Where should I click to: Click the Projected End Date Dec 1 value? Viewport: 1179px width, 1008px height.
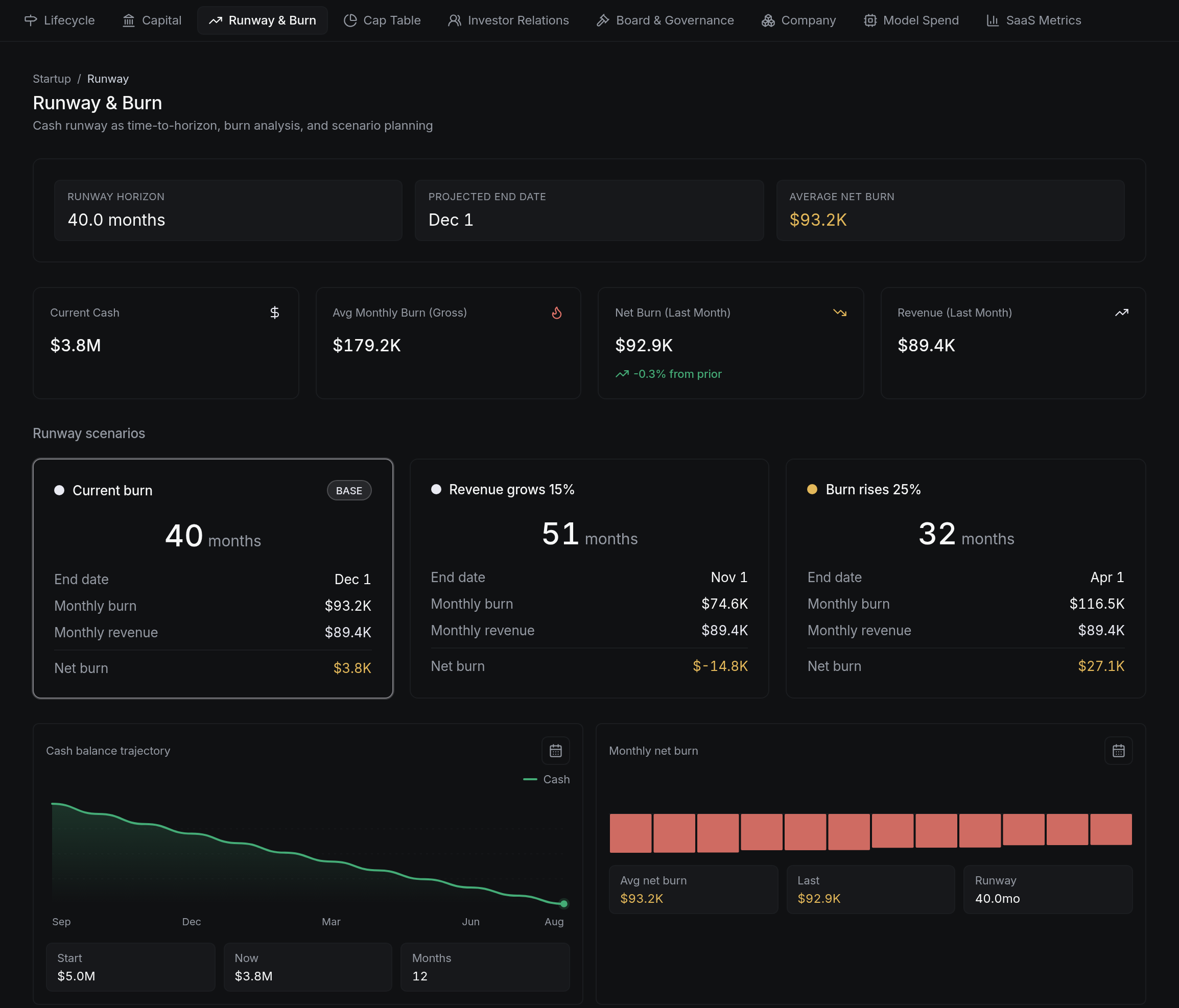451,220
